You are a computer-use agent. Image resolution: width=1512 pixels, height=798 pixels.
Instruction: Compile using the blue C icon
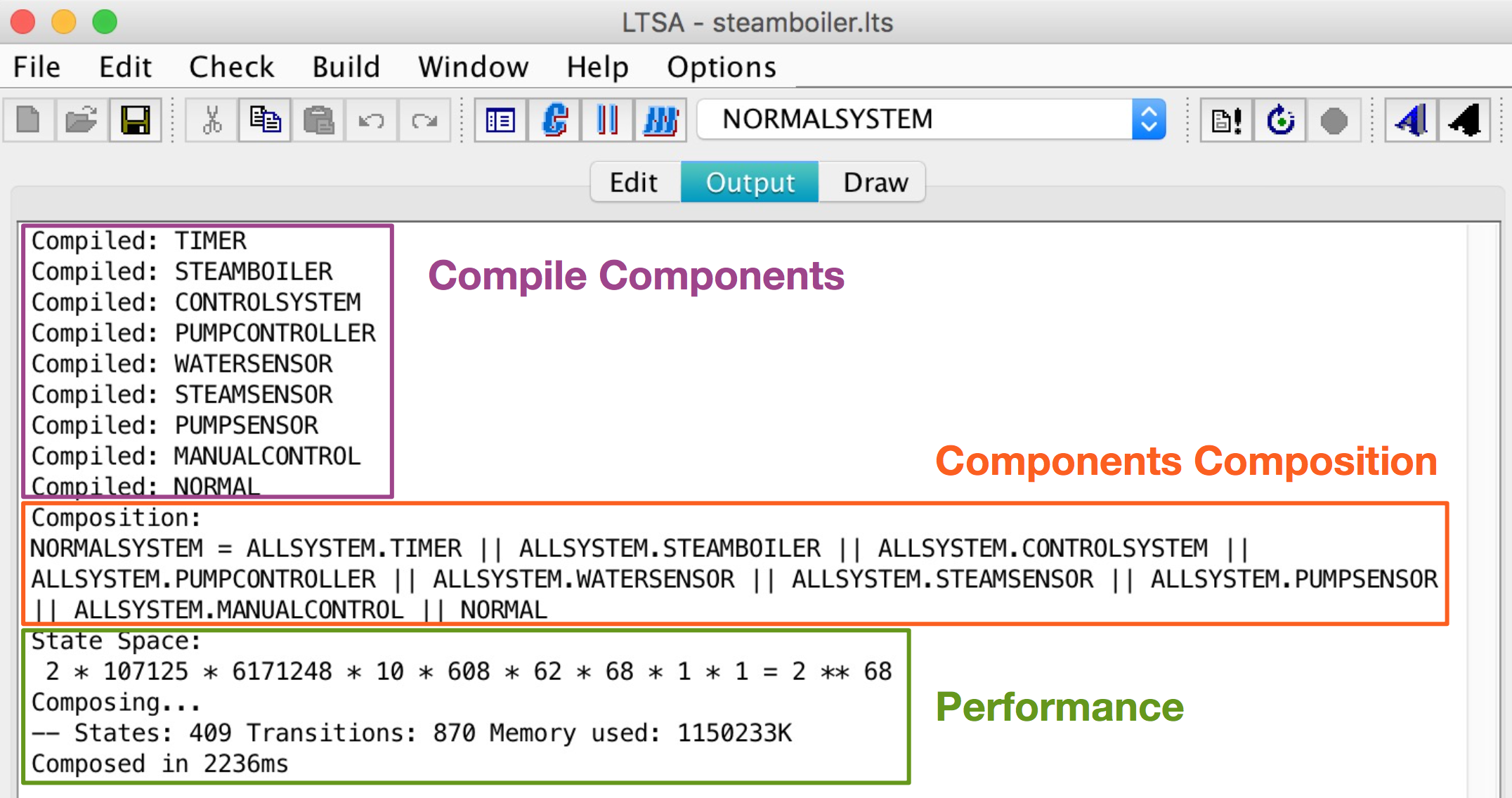(x=554, y=120)
